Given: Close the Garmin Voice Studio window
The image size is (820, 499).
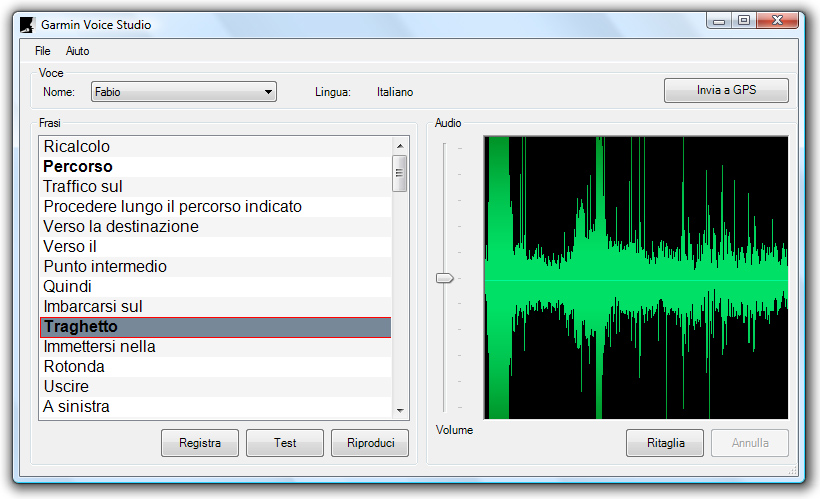Looking at the screenshot, I should click(777, 21).
